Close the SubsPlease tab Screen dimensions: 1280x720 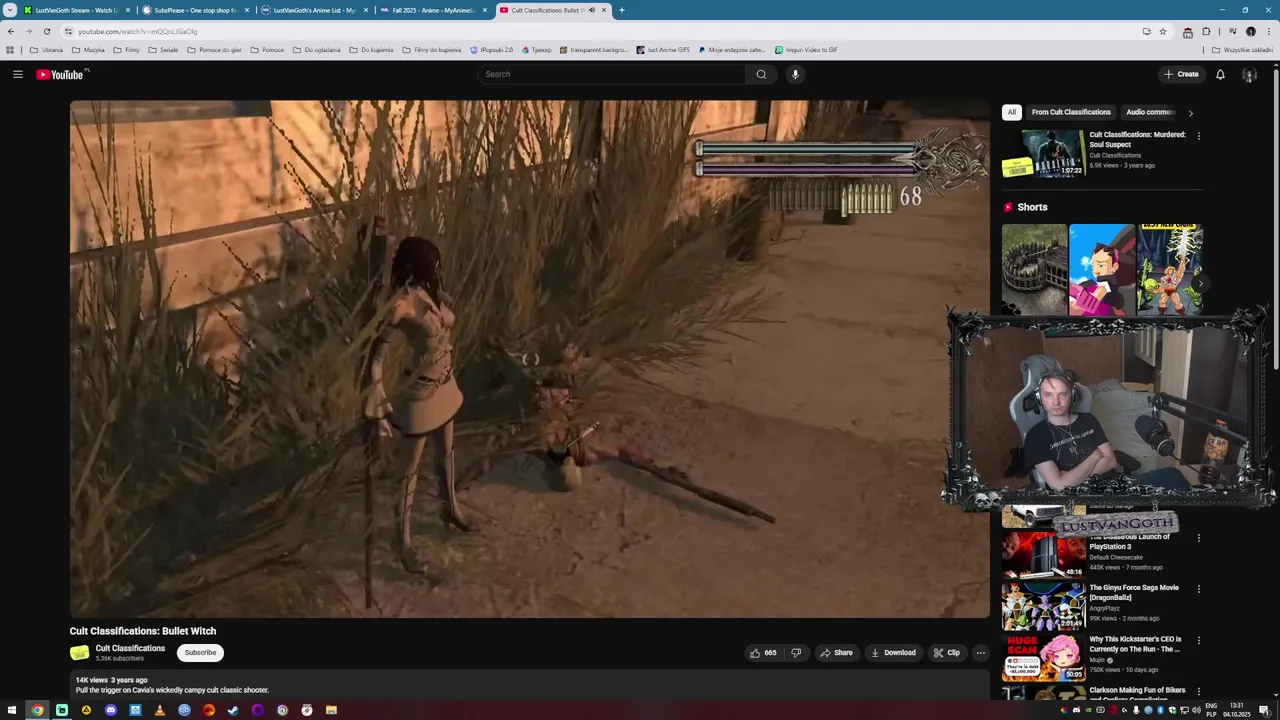point(246,10)
